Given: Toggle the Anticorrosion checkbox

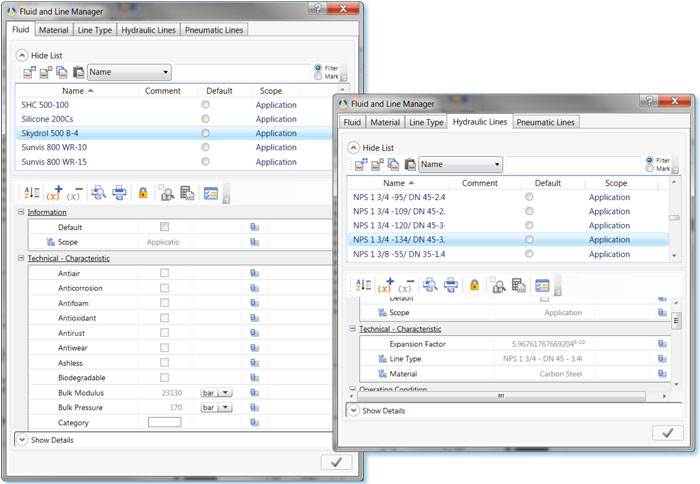Looking at the screenshot, I should point(164,288).
